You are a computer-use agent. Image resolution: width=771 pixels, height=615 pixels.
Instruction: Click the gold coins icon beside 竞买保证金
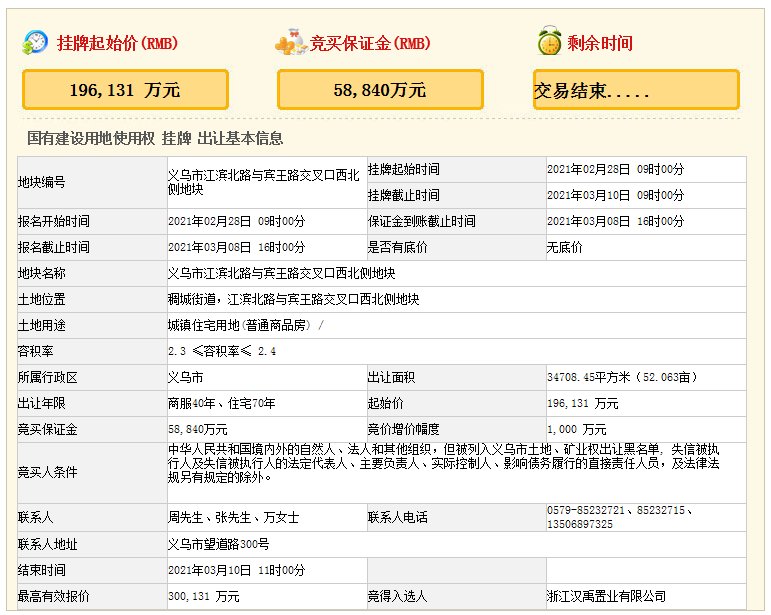click(x=291, y=42)
